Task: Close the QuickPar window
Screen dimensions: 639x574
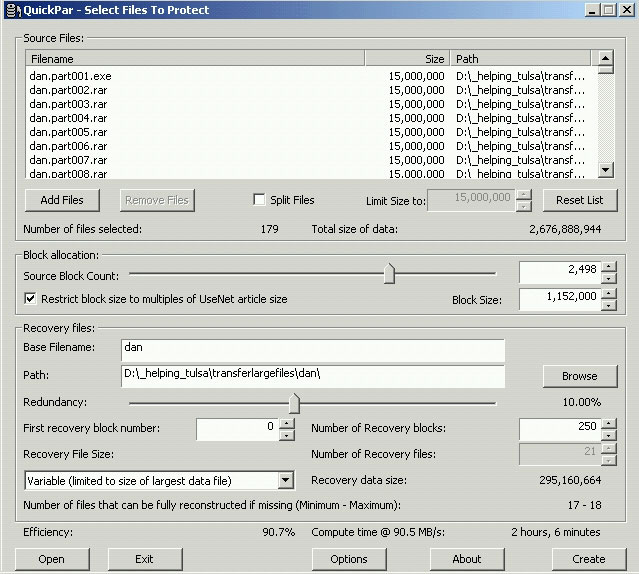Action: click(626, 10)
